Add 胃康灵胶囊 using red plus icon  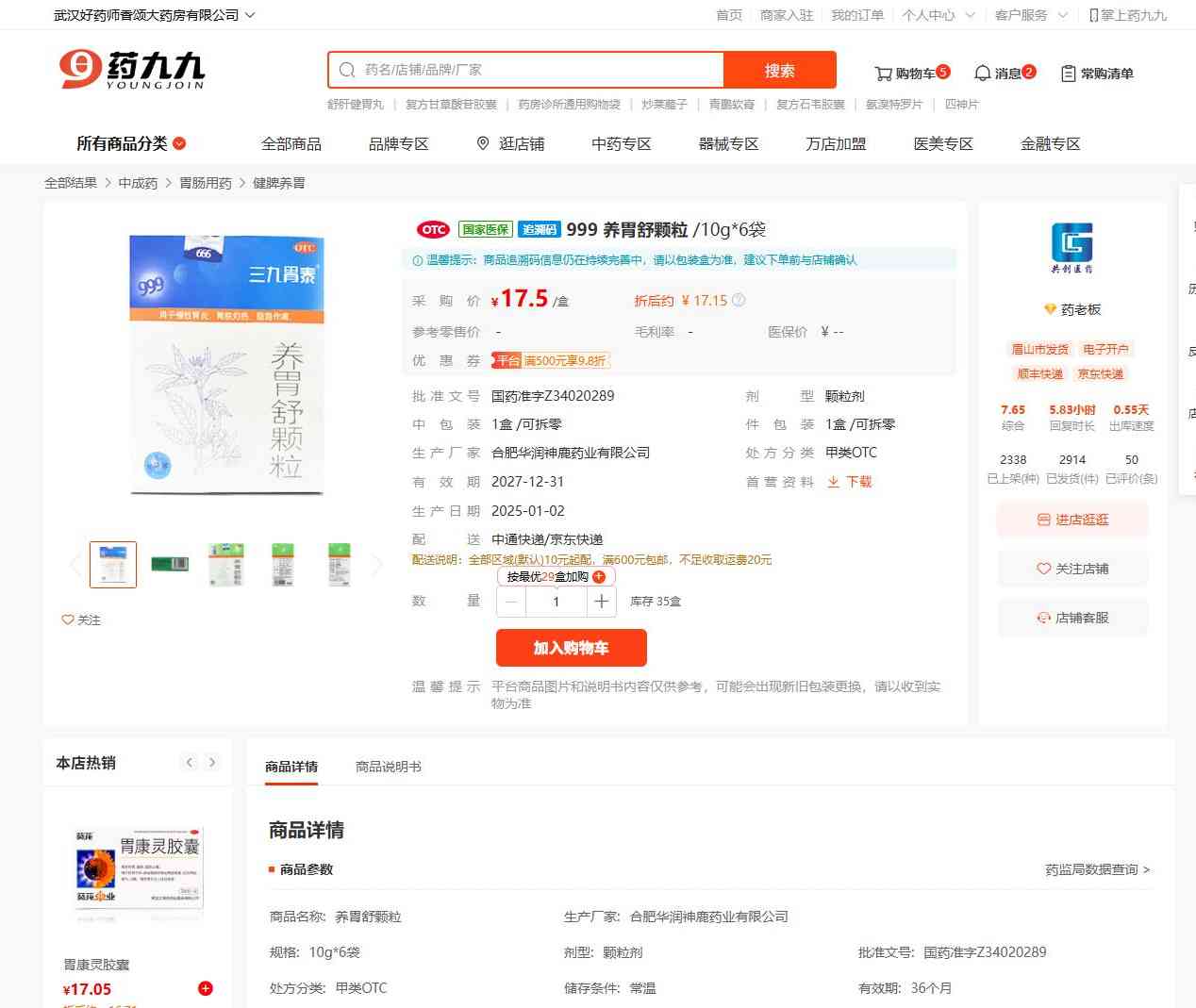205,988
